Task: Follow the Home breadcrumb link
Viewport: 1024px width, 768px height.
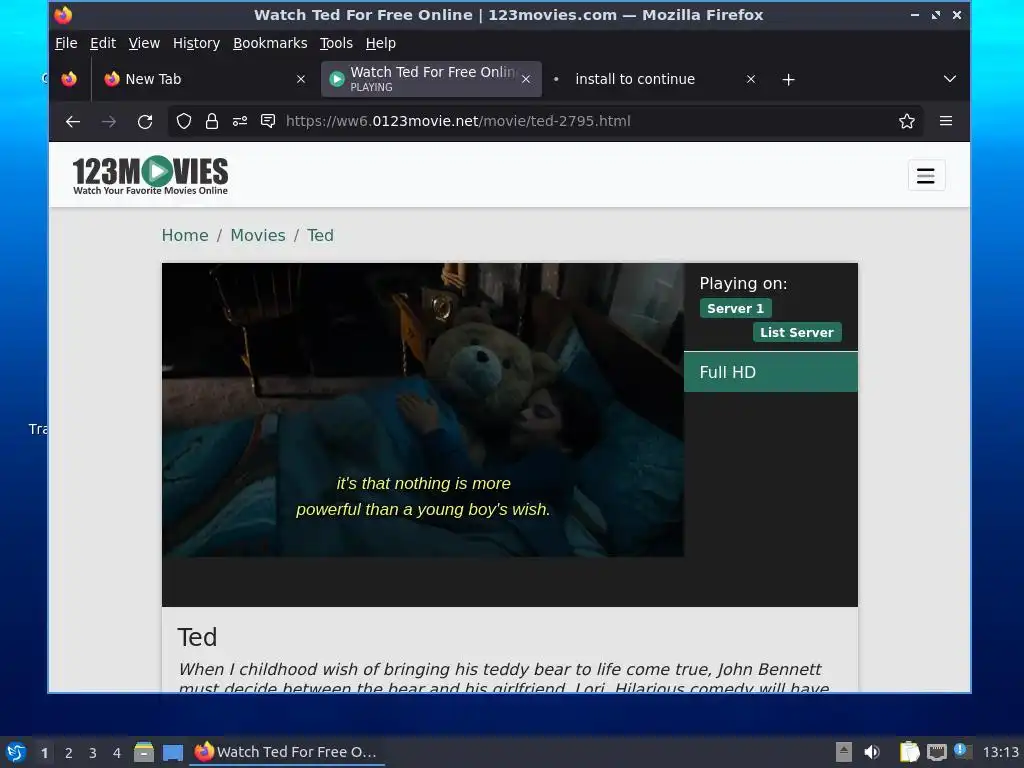Action: (185, 236)
